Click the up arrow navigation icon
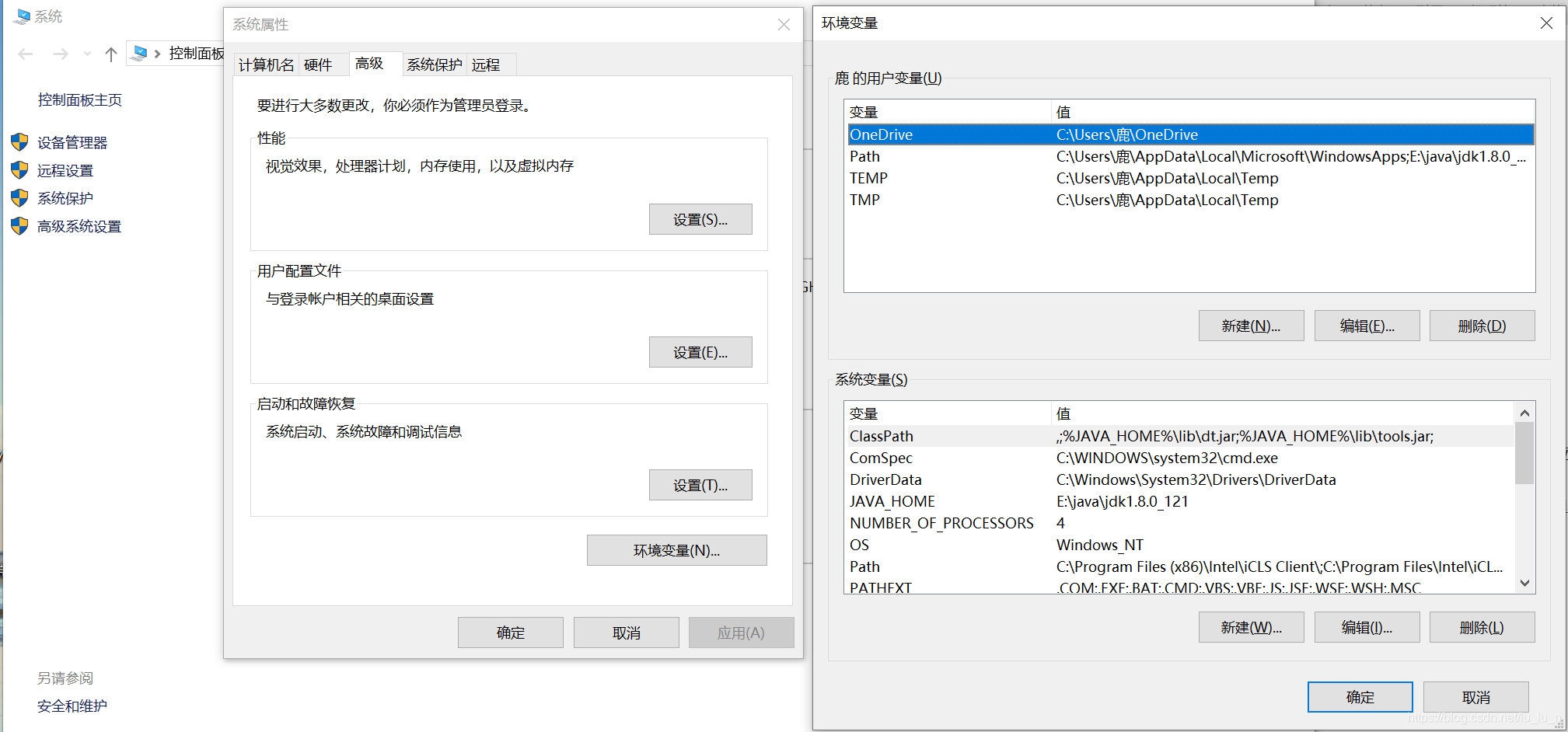The image size is (1568, 732). 111,54
